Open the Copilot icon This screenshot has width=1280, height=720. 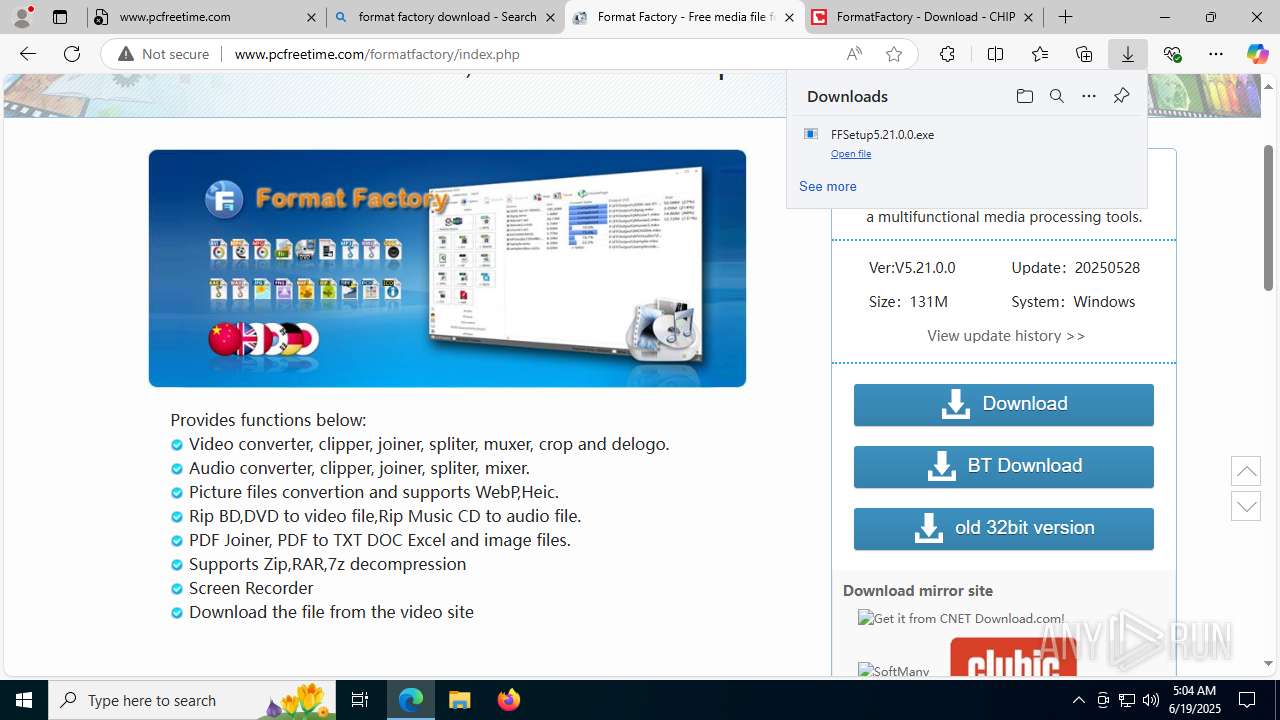pos(1257,54)
